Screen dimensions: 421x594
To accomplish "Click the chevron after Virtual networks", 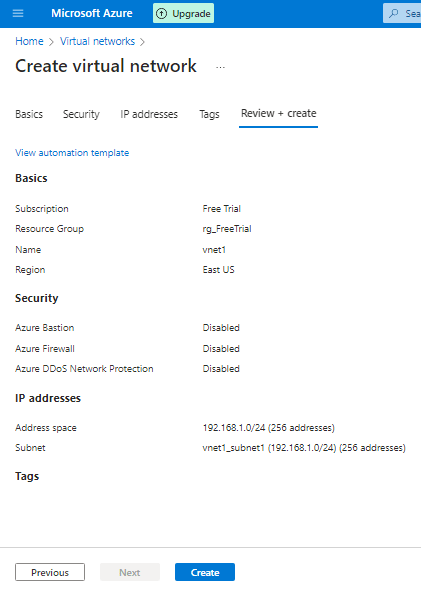I will pos(142,42).
